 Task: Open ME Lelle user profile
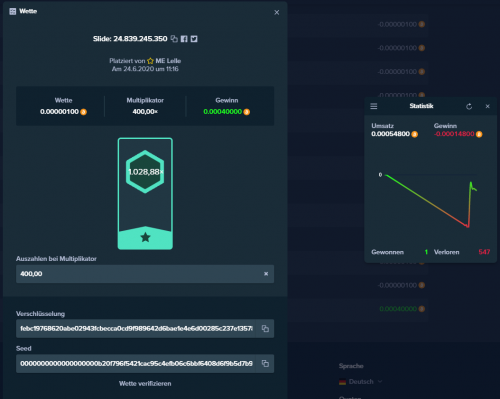(x=168, y=61)
